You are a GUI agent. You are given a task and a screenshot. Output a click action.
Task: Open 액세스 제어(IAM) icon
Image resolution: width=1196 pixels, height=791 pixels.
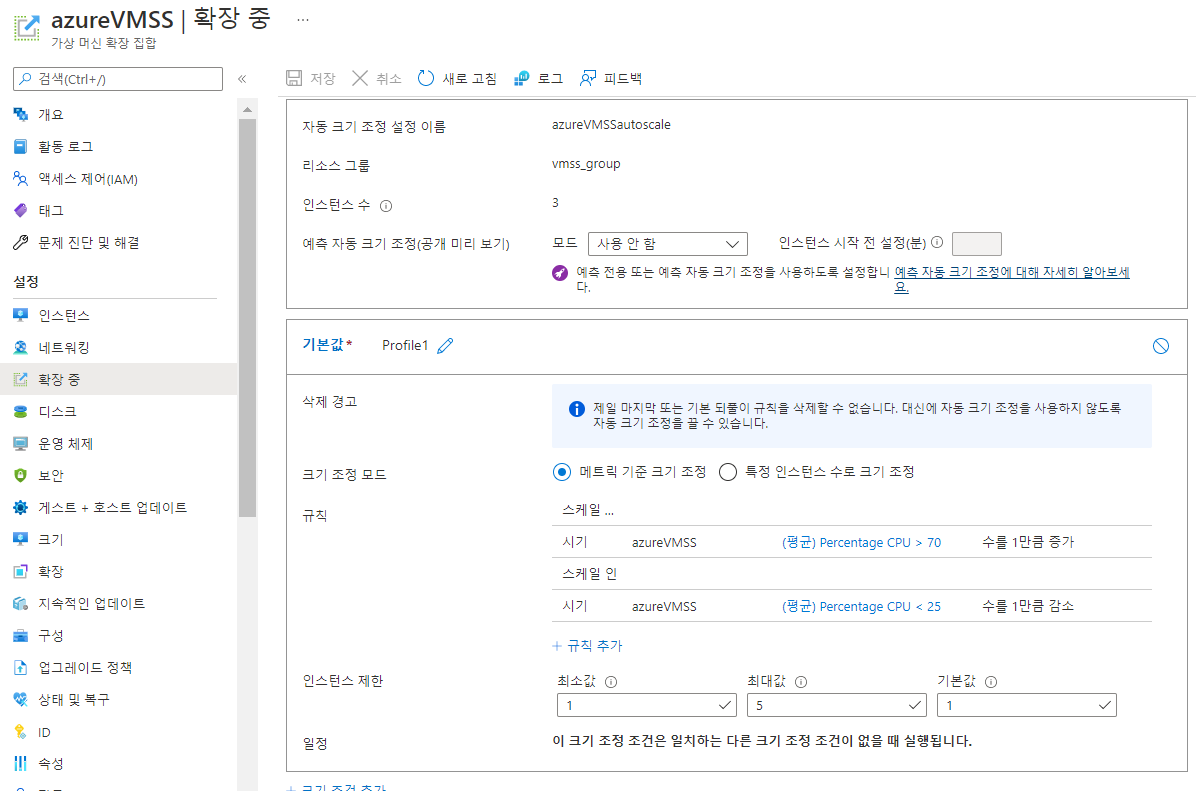click(x=21, y=178)
